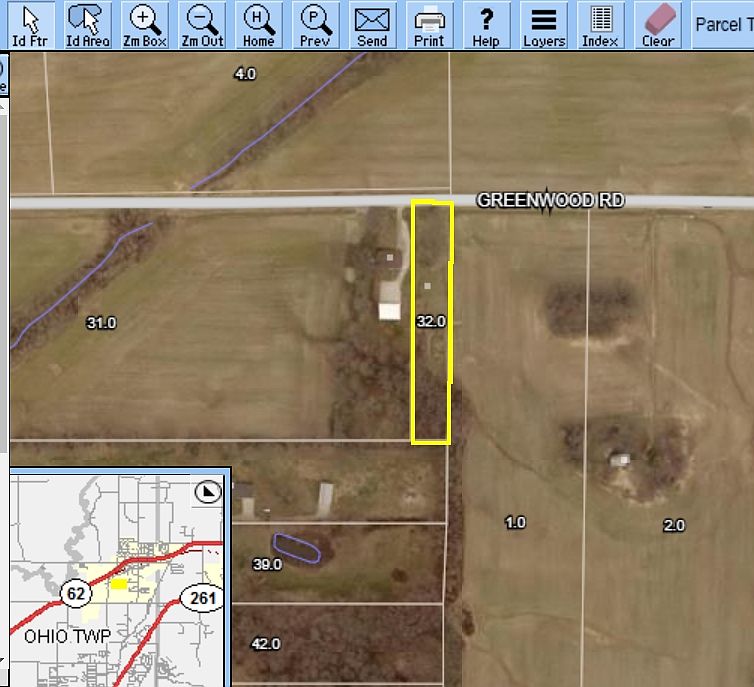Click the Parcel button in toolbar
Viewport: 754px width, 687px height.
click(x=723, y=25)
